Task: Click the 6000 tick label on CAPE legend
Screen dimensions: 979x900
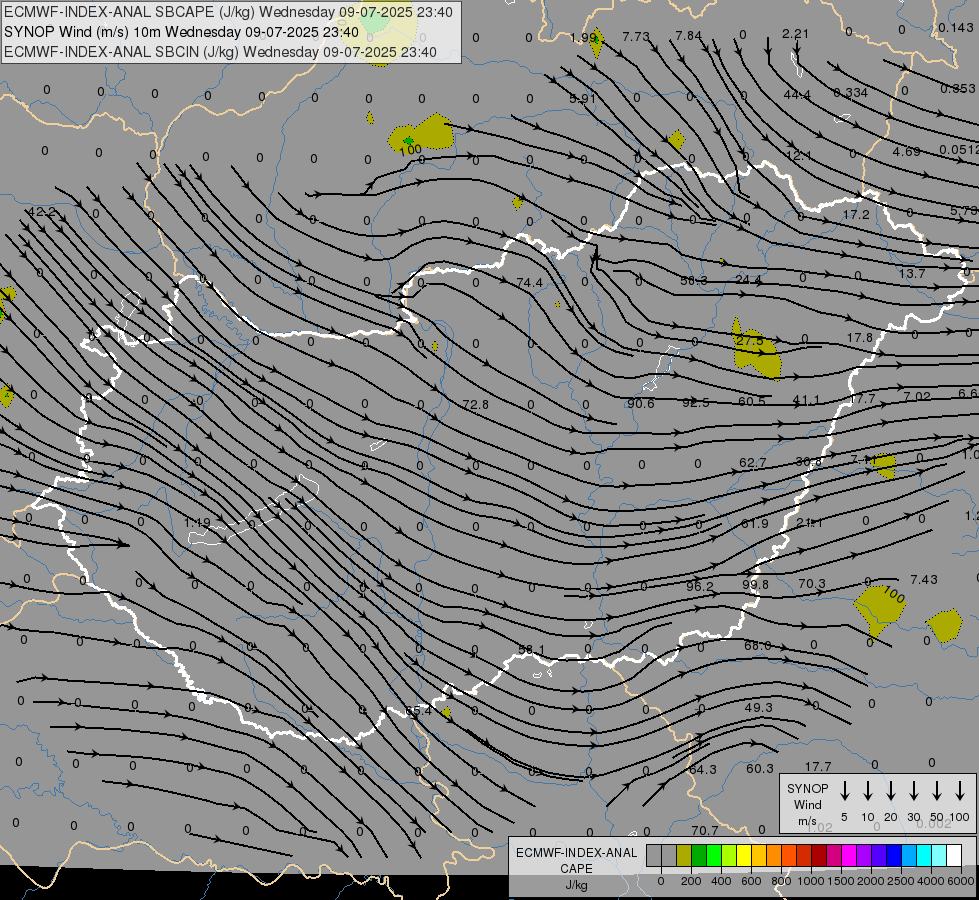Action: point(962,881)
